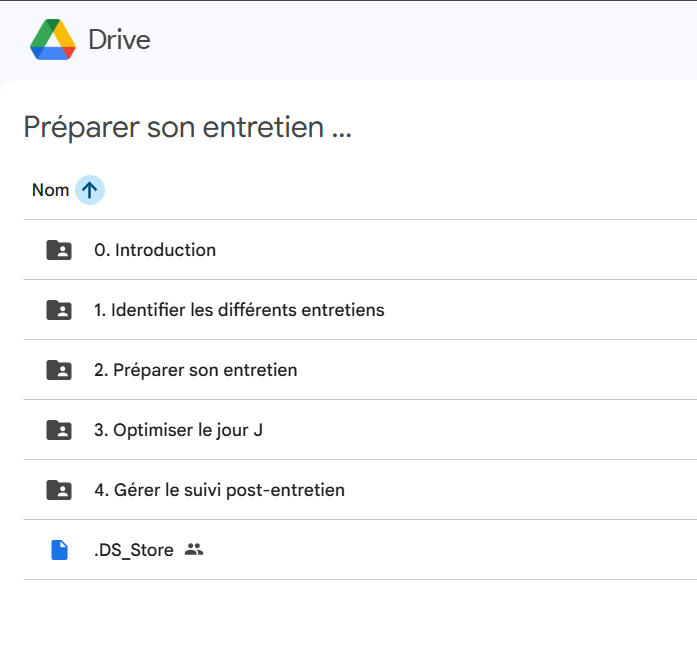Viewport: 697px width, 647px height.
Task: Click the blue file icon for .DS_Store
Action: [59, 550]
